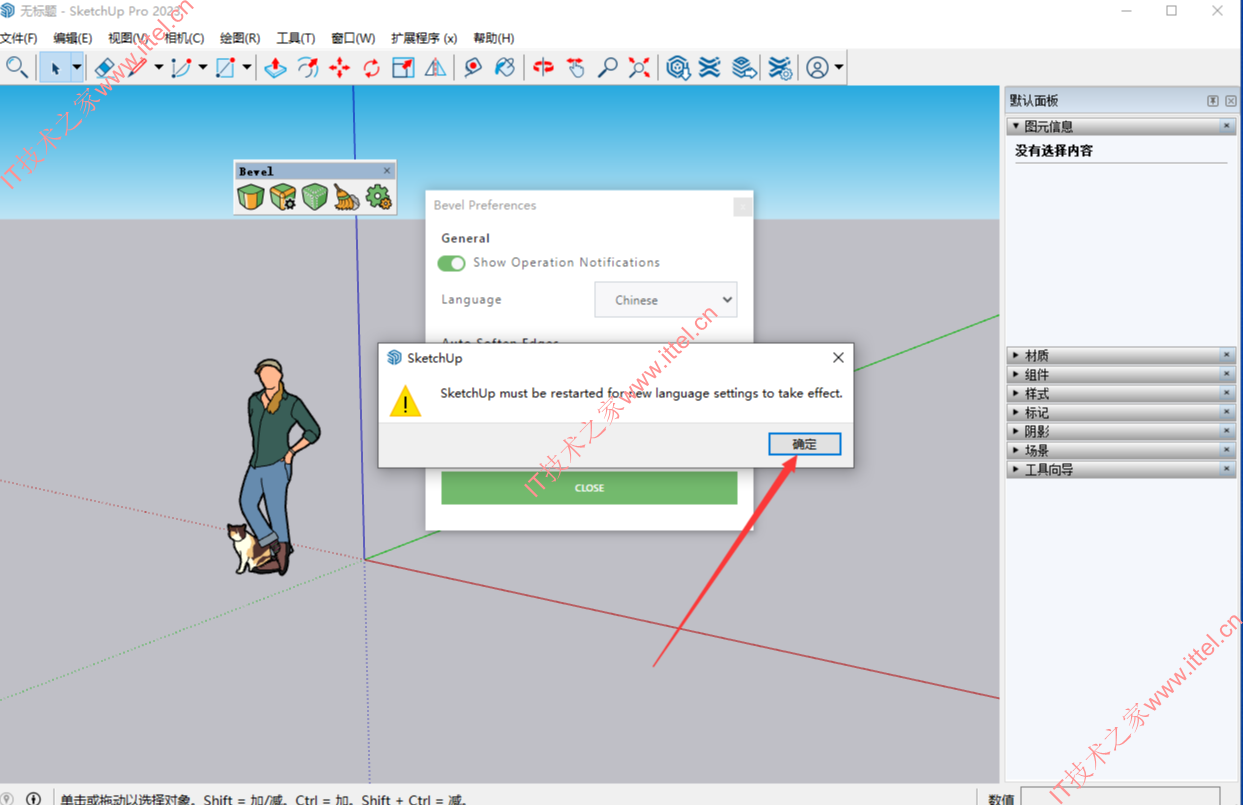Confirm the restart message with 确定
The image size is (1243, 805).
tap(805, 444)
